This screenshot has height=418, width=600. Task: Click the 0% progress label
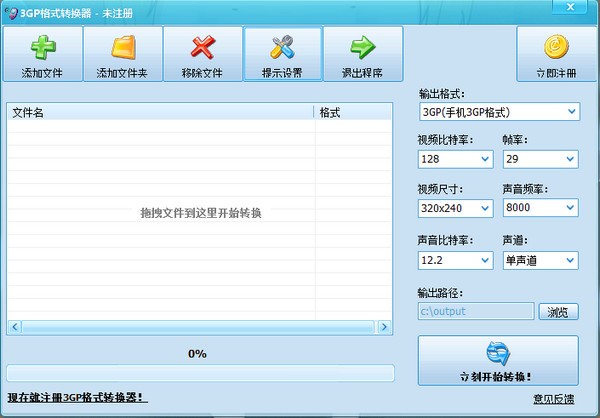point(197,354)
